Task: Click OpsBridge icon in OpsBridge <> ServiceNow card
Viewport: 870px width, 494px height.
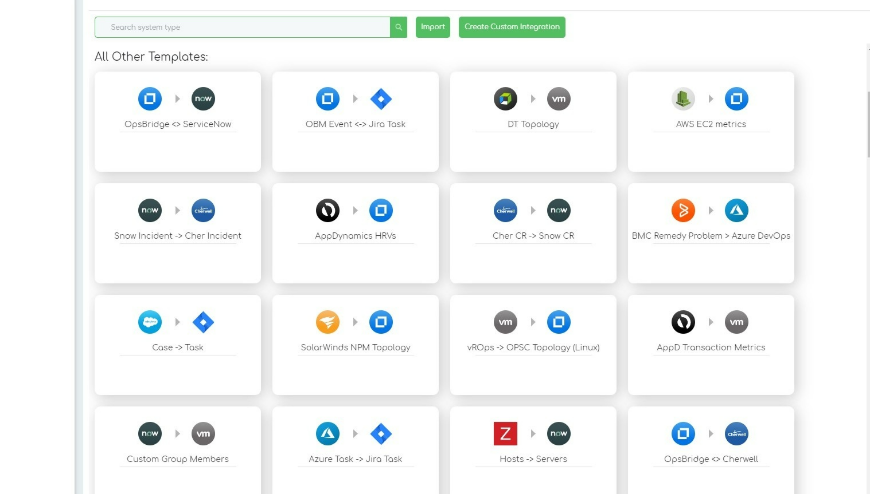Action: 150,99
